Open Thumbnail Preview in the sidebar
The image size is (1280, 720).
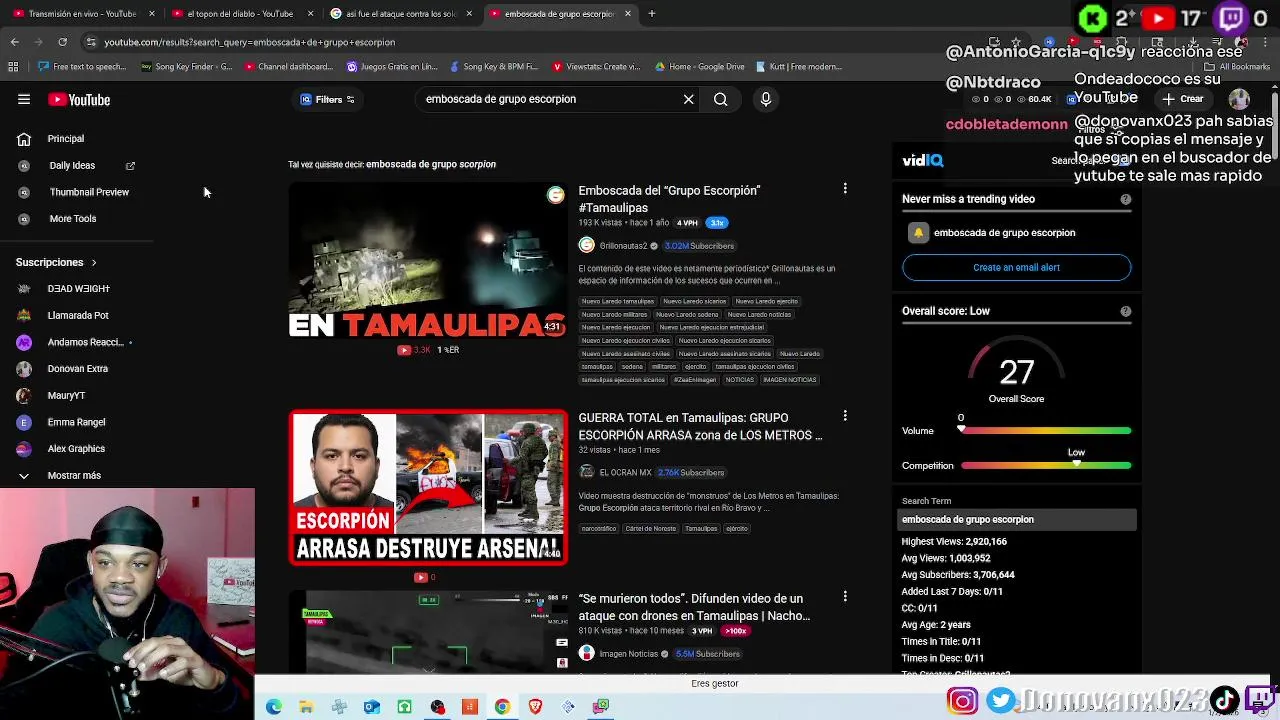(89, 192)
